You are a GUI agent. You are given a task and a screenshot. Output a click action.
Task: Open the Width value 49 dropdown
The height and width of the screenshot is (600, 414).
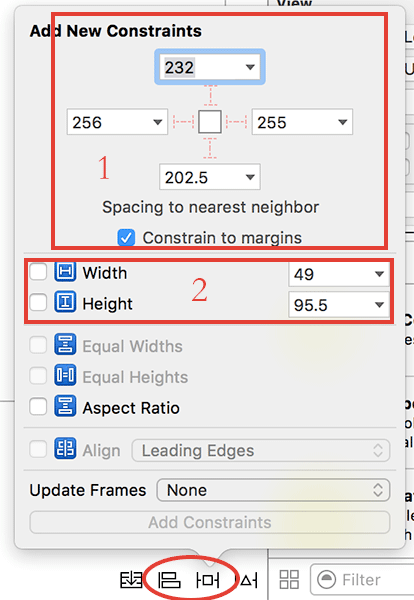pos(379,274)
